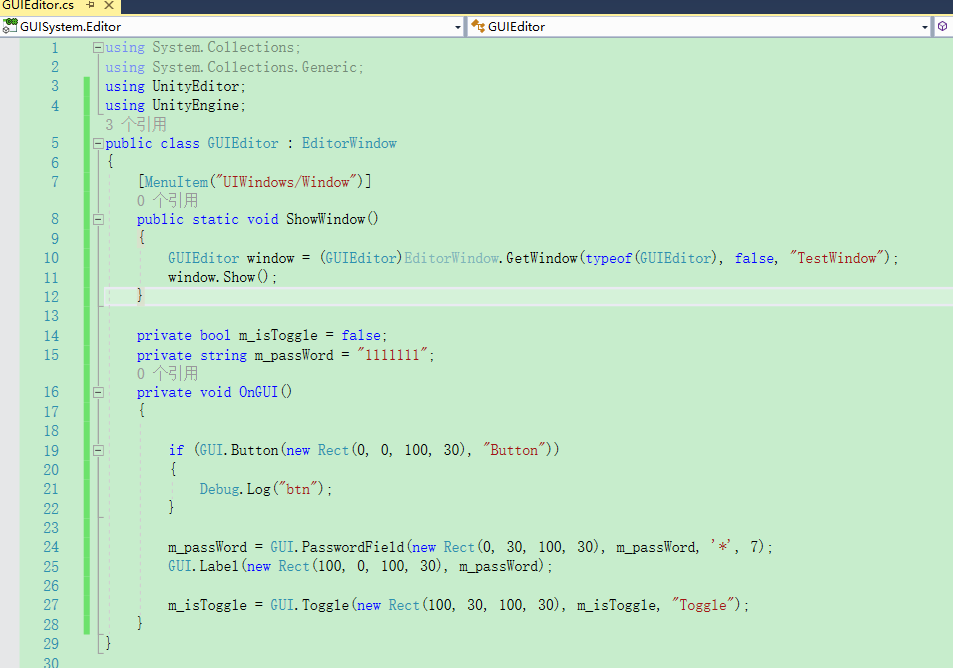Click the "Toggle" string literal

click(x=703, y=605)
